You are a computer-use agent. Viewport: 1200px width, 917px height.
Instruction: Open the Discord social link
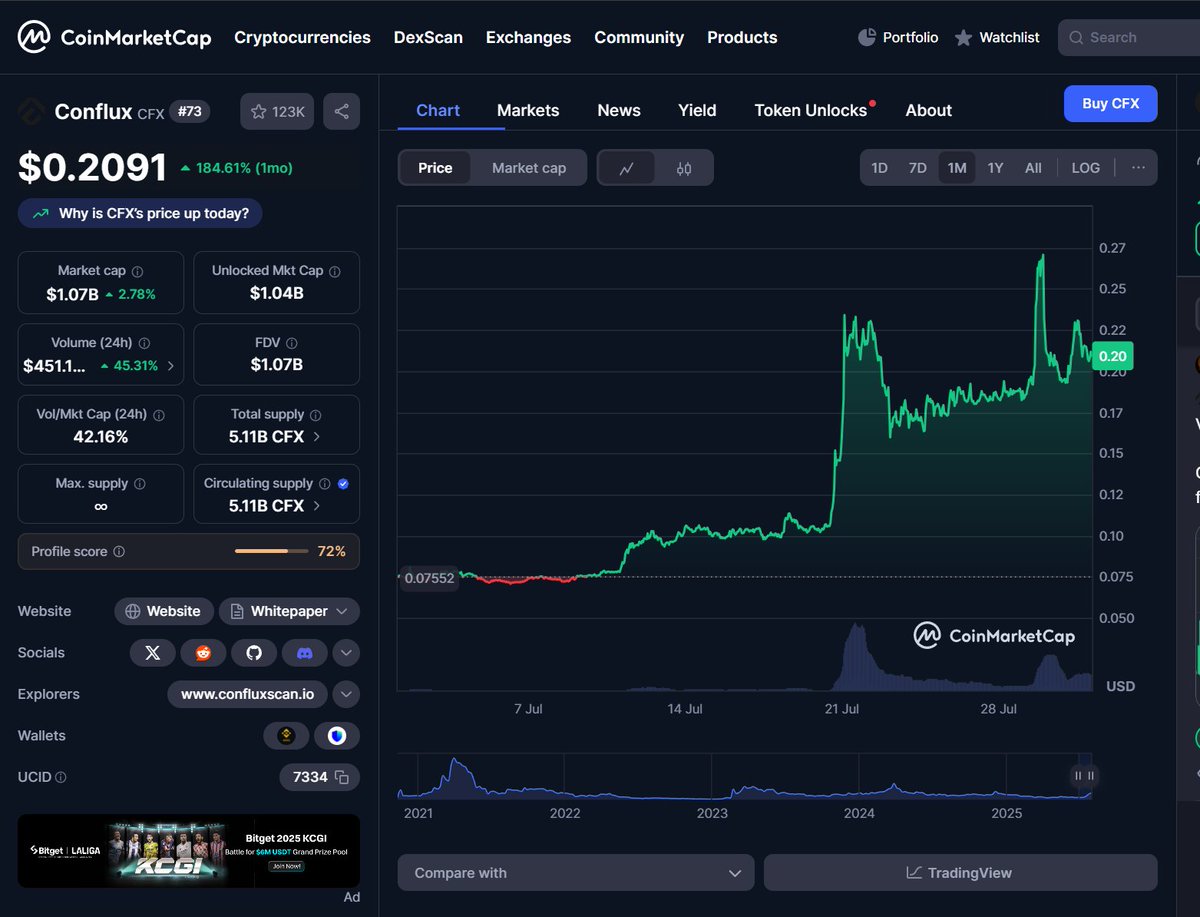click(x=305, y=653)
